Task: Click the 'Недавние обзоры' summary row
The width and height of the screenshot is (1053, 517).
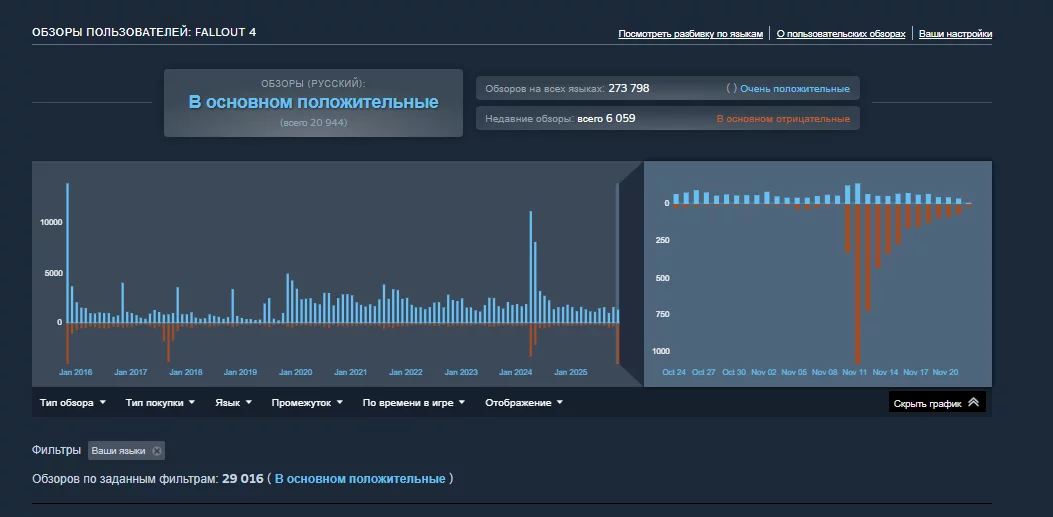Action: point(668,119)
